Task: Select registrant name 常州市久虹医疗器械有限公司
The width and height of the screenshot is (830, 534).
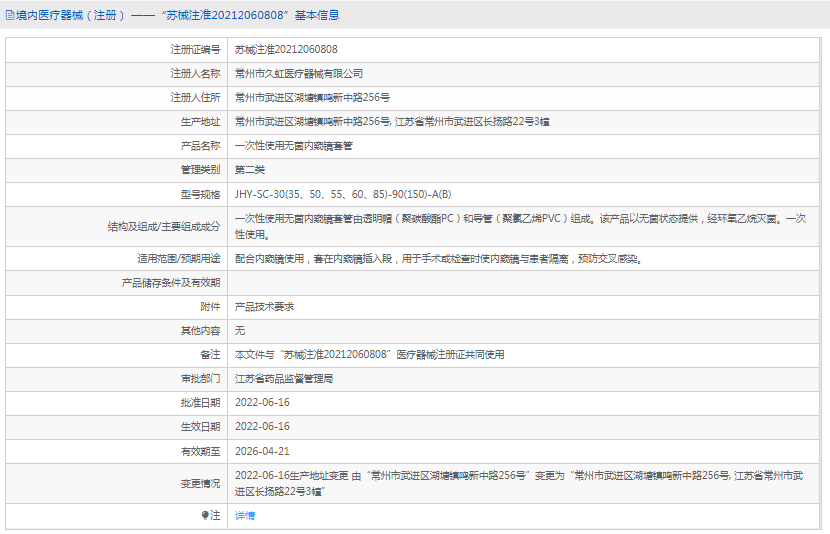Action: pyautogui.click(x=299, y=74)
